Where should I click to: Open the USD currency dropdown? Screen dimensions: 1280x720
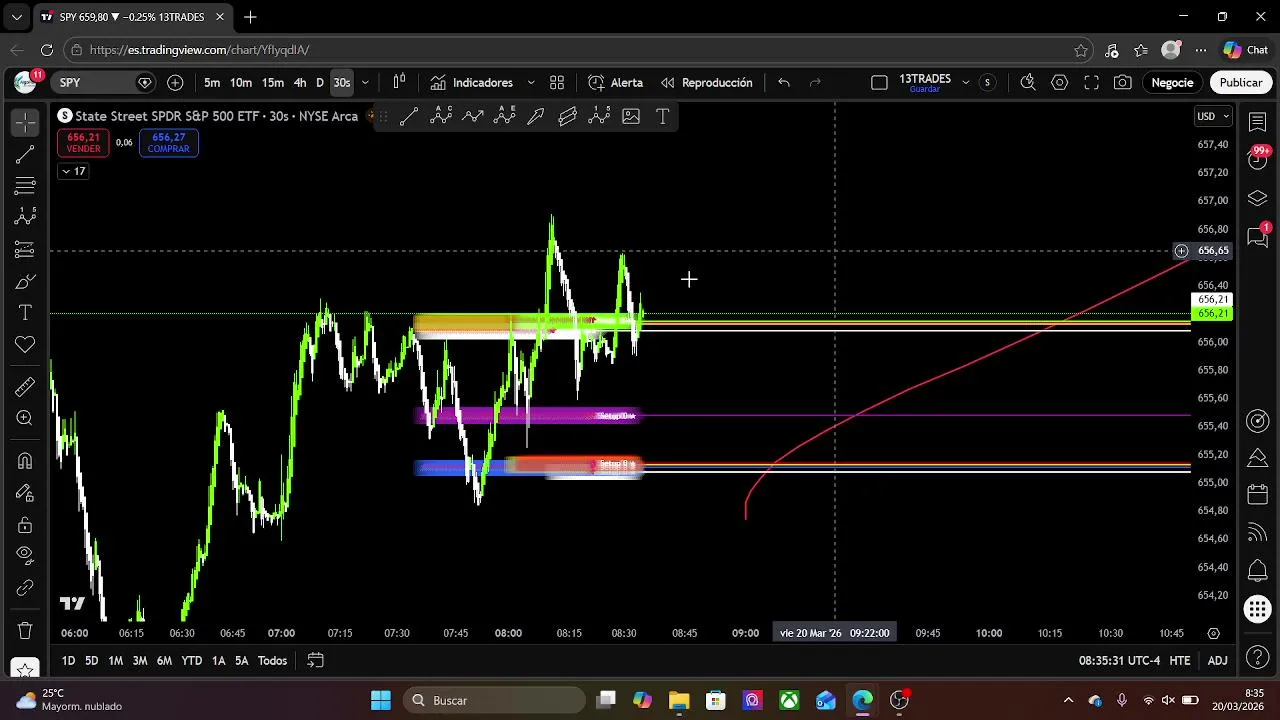[x=1213, y=116]
